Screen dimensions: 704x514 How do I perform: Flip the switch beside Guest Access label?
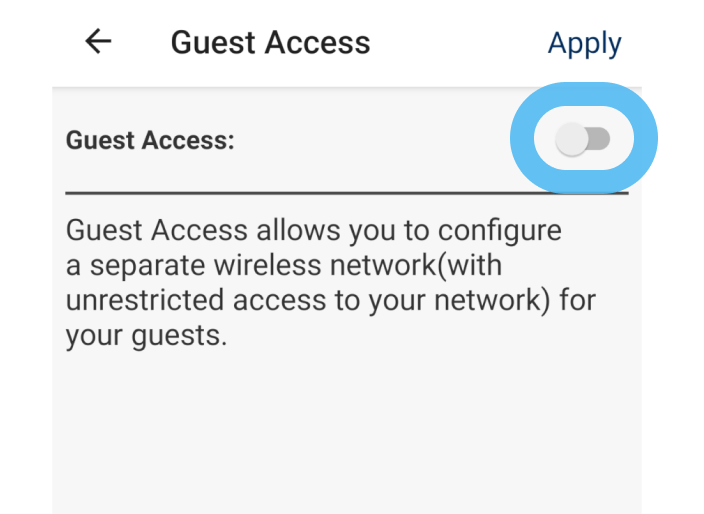pyautogui.click(x=584, y=140)
